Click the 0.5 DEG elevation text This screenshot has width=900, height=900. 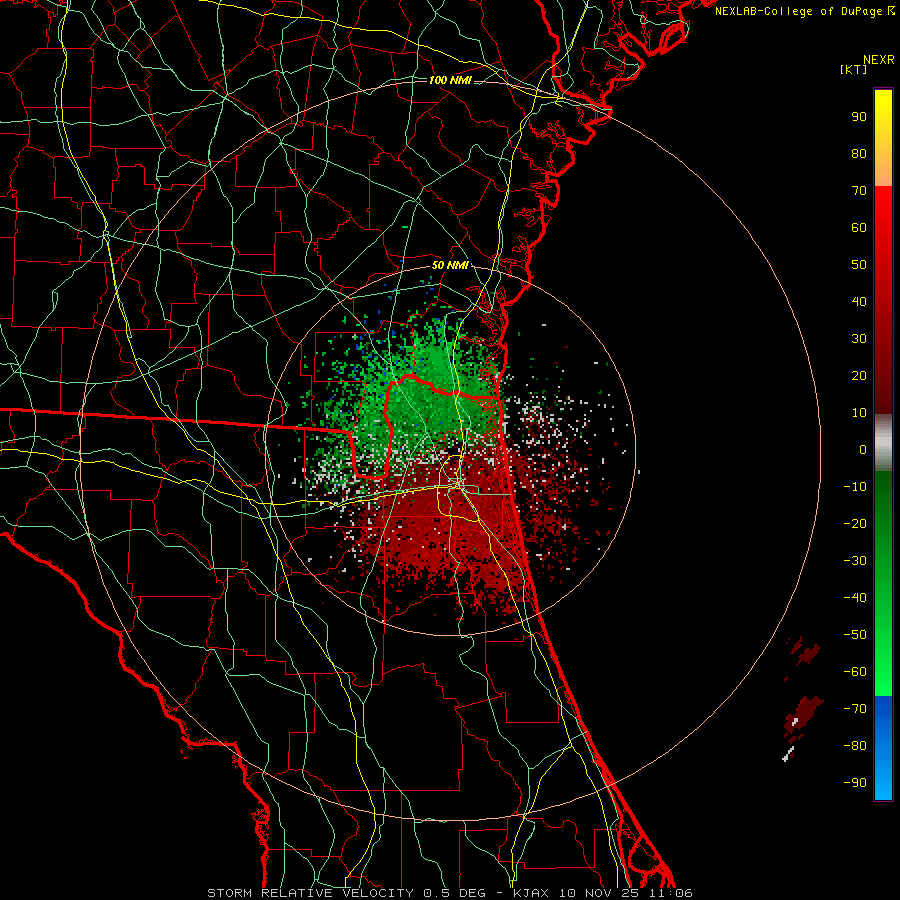455,893
